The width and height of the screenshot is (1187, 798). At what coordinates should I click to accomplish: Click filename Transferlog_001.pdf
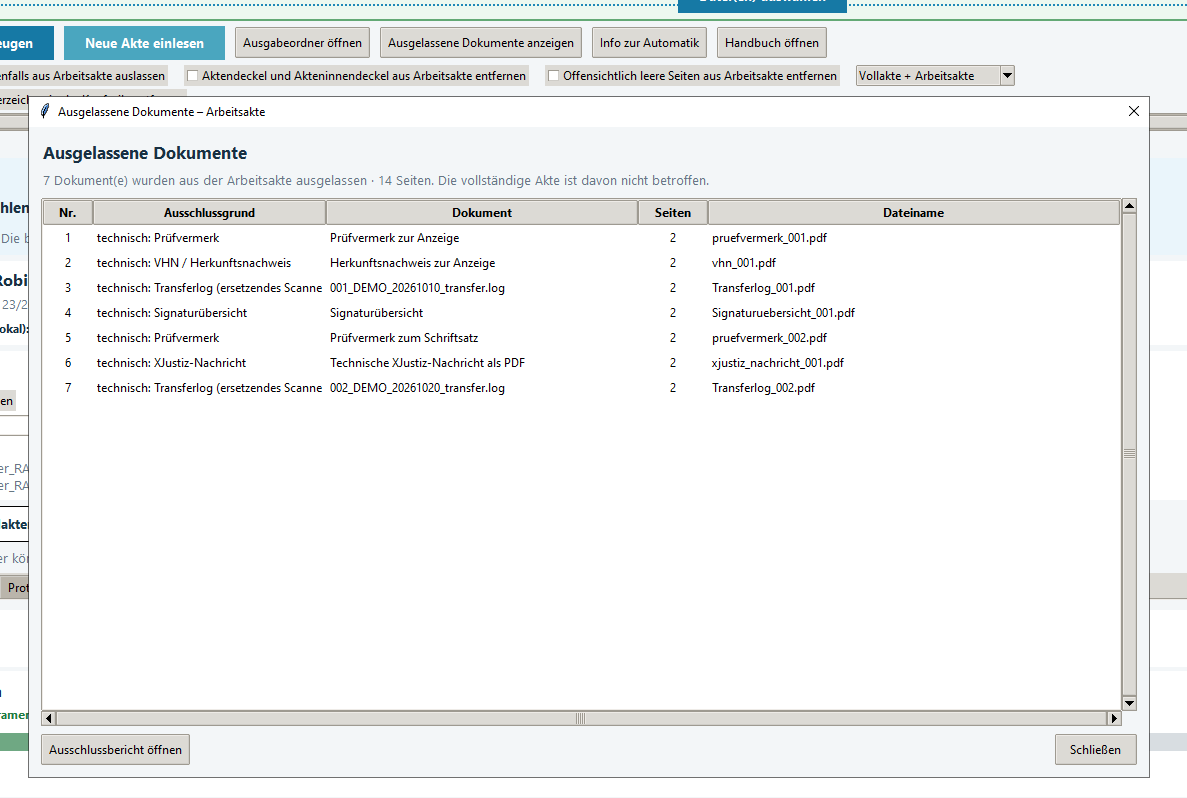coord(763,288)
